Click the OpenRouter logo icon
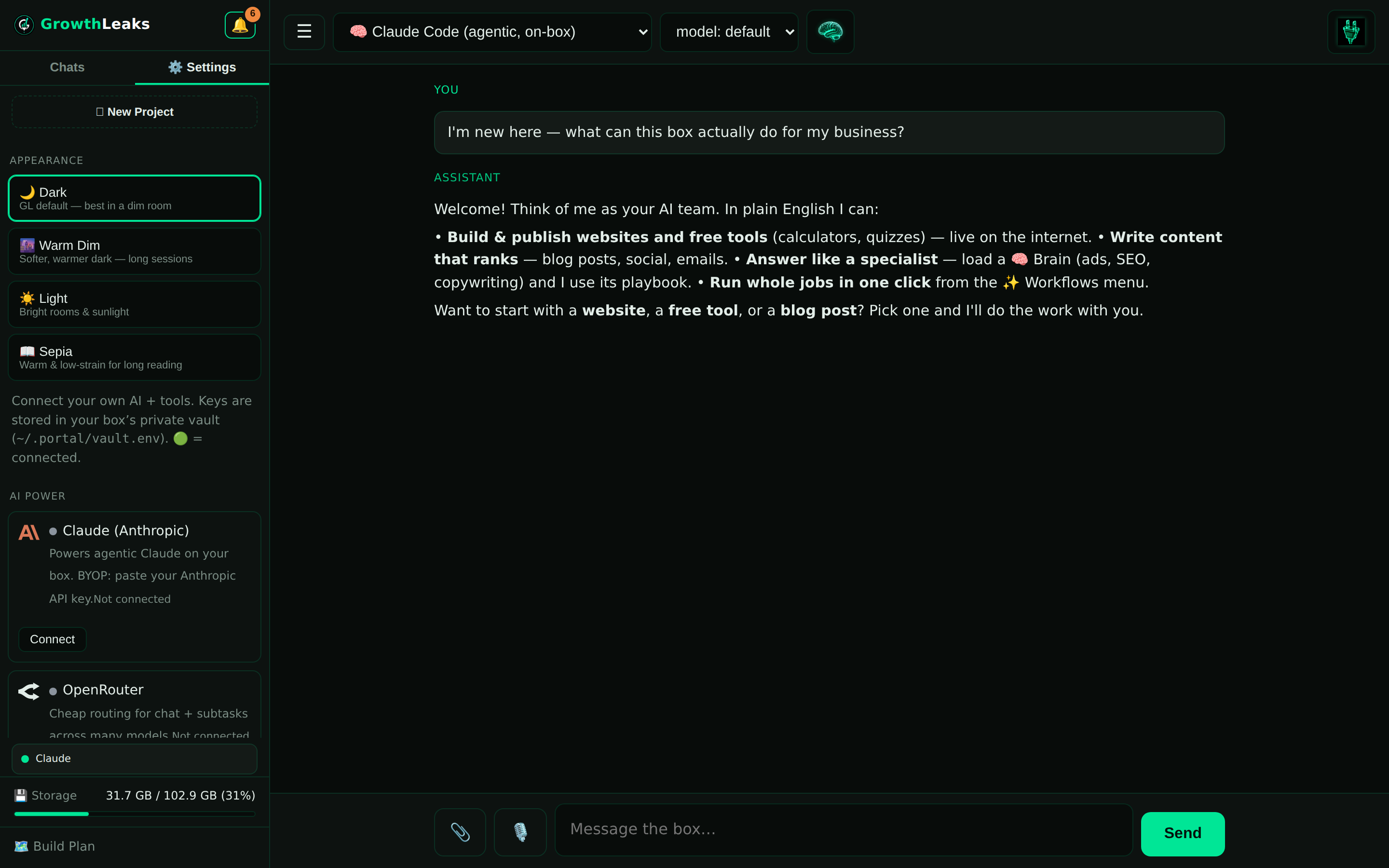 coord(29,691)
